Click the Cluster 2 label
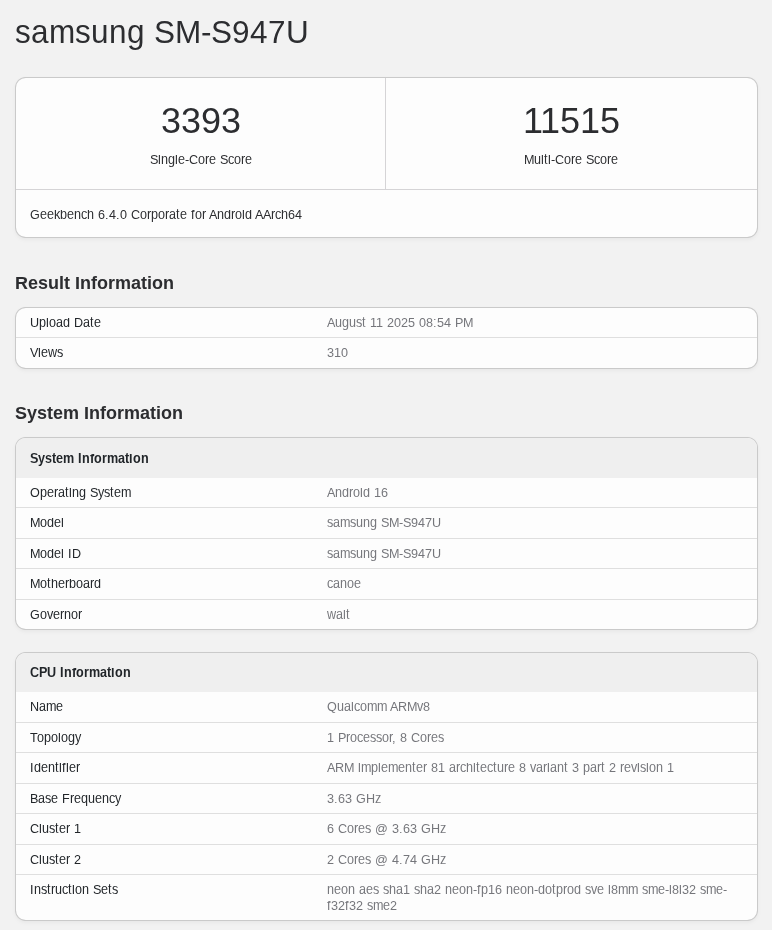The height and width of the screenshot is (930, 772). (55, 859)
